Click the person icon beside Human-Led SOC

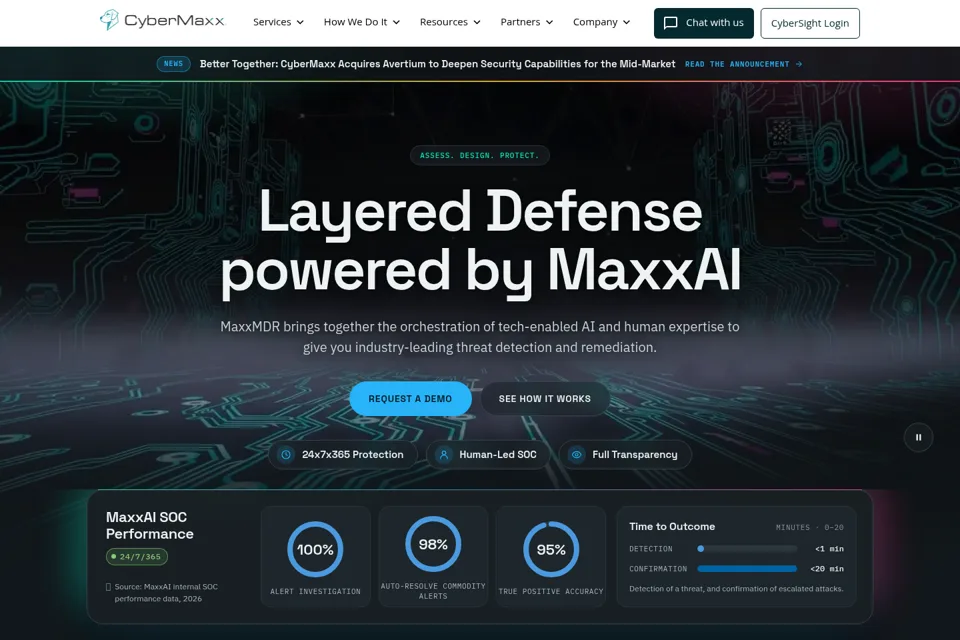pos(444,454)
